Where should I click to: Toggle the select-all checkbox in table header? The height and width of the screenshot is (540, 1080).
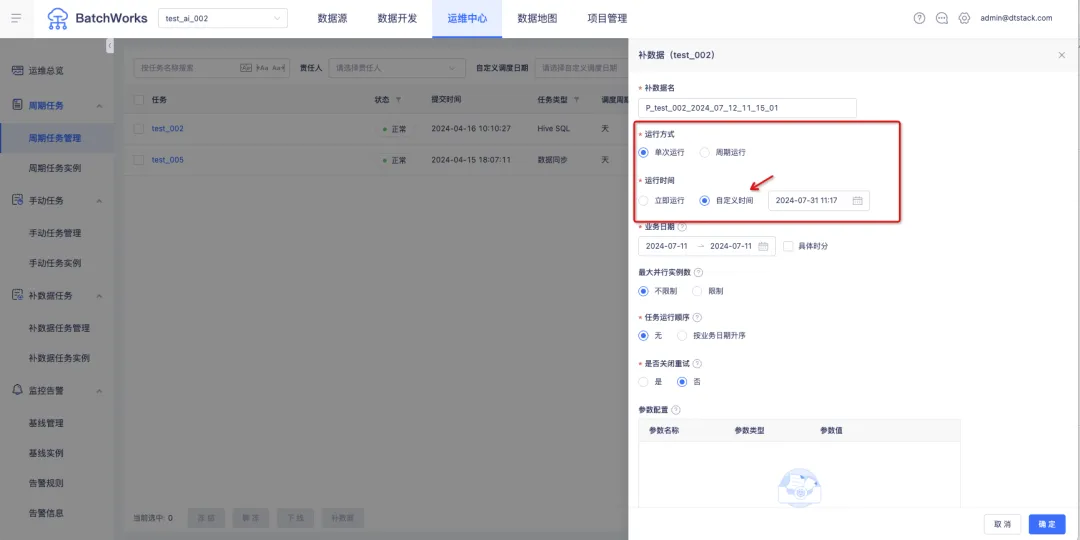pyautogui.click(x=138, y=100)
